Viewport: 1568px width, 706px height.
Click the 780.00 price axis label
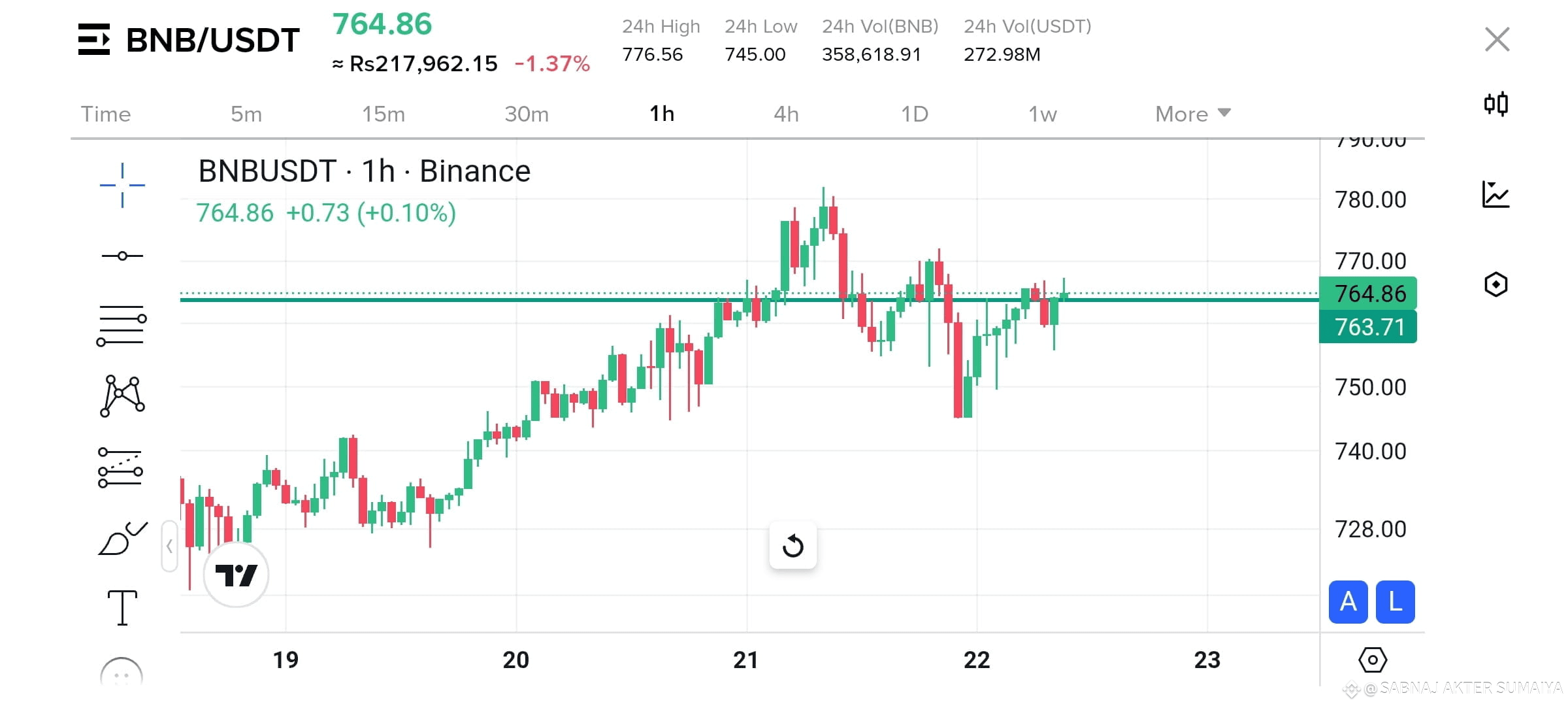click(x=1370, y=199)
